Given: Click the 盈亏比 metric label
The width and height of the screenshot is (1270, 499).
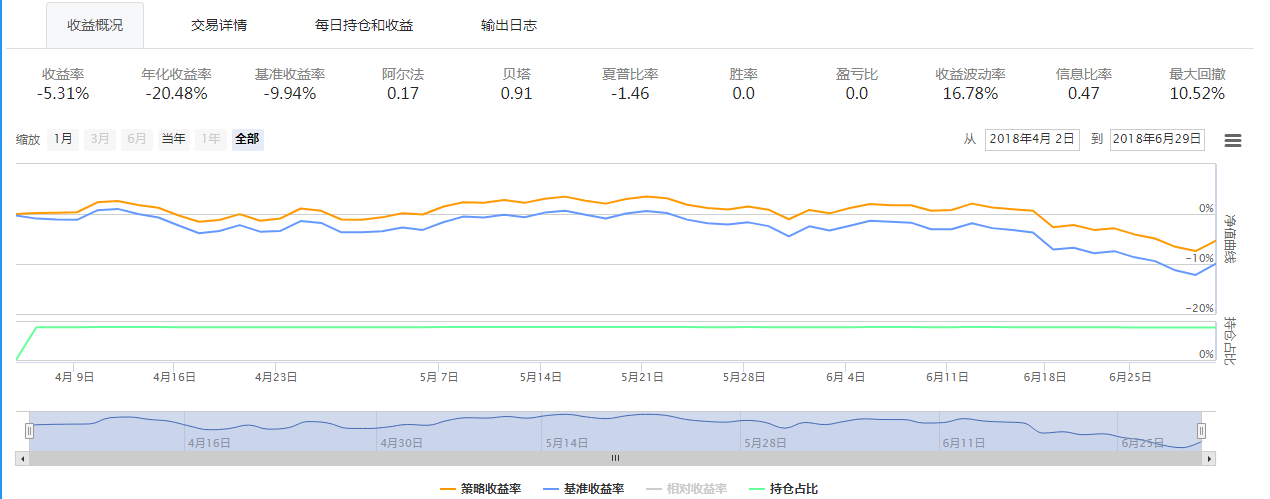Looking at the screenshot, I should click(x=857, y=74).
